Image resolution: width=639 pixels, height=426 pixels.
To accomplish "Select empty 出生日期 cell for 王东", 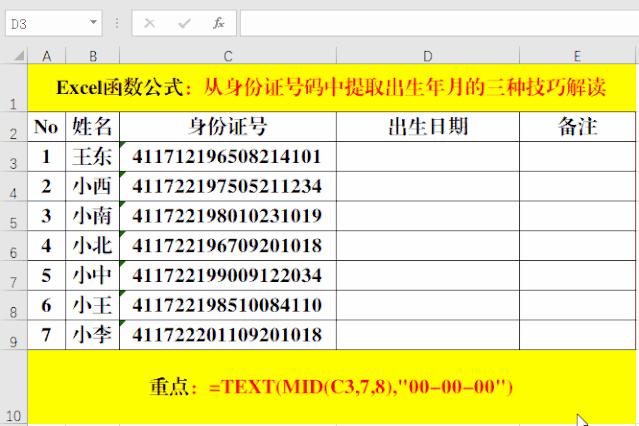I will tap(427, 157).
